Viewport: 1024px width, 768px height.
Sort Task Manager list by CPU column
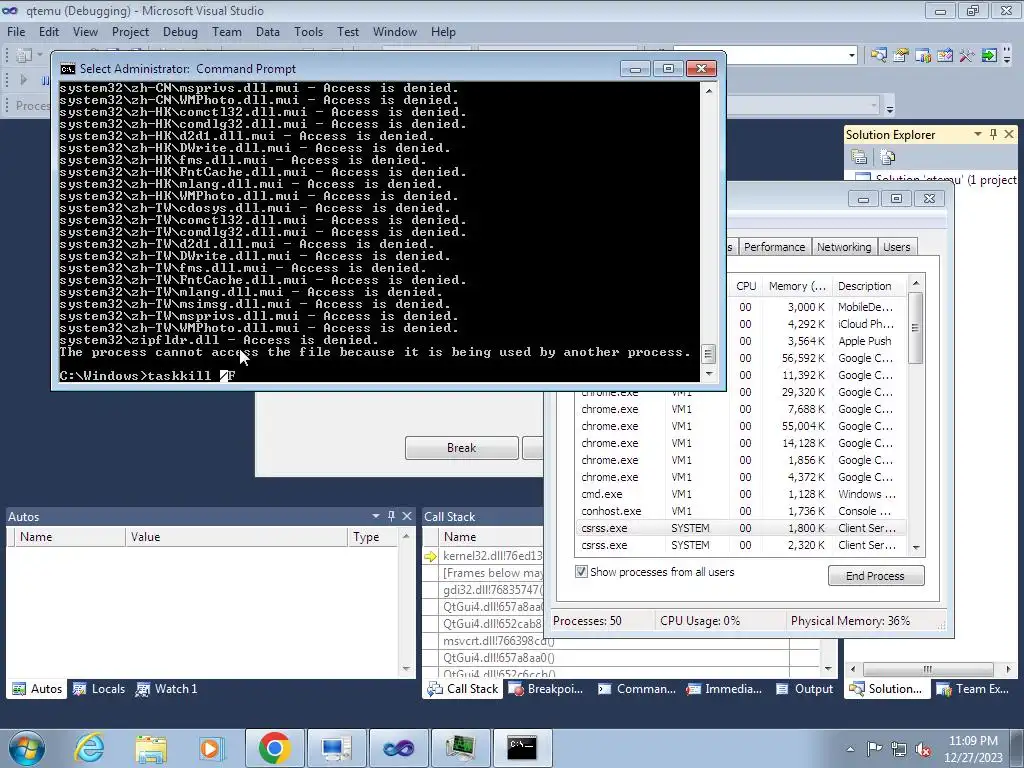tap(746, 286)
